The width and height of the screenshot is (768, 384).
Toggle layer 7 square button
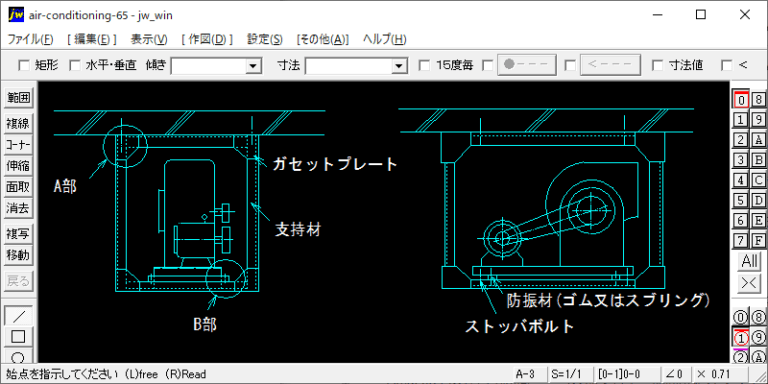[741, 240]
